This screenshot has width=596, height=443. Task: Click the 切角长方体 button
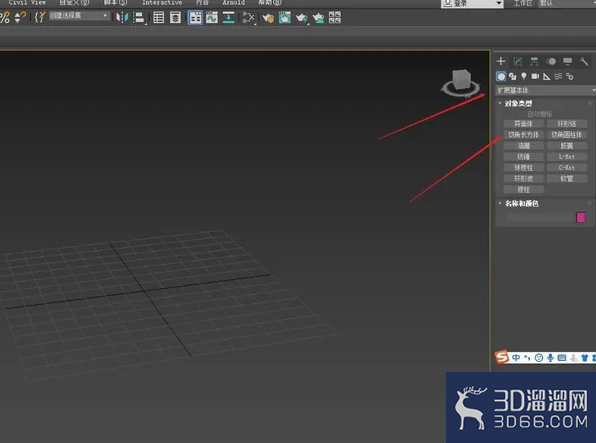(524, 135)
